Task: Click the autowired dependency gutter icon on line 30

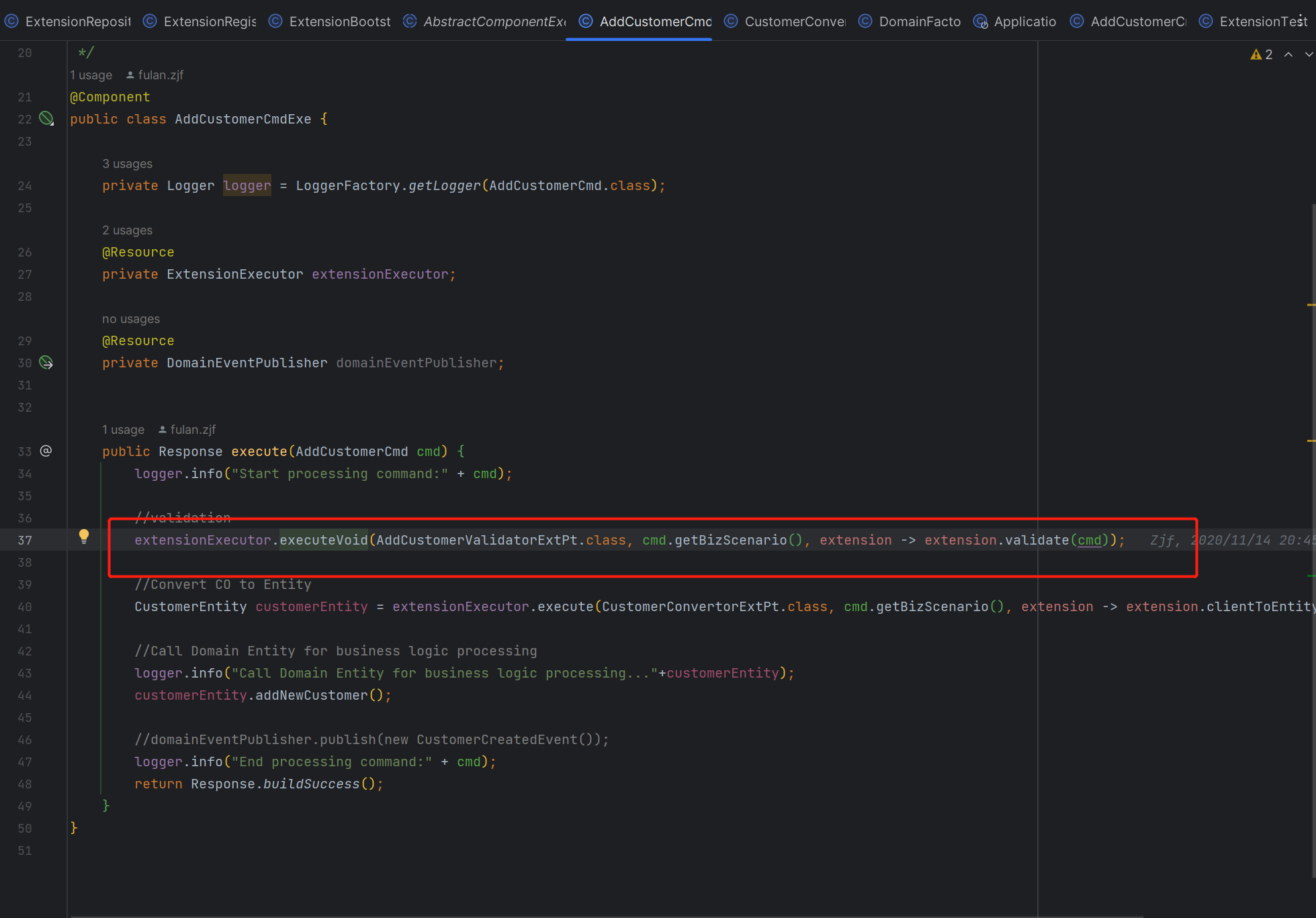Action: 46,363
